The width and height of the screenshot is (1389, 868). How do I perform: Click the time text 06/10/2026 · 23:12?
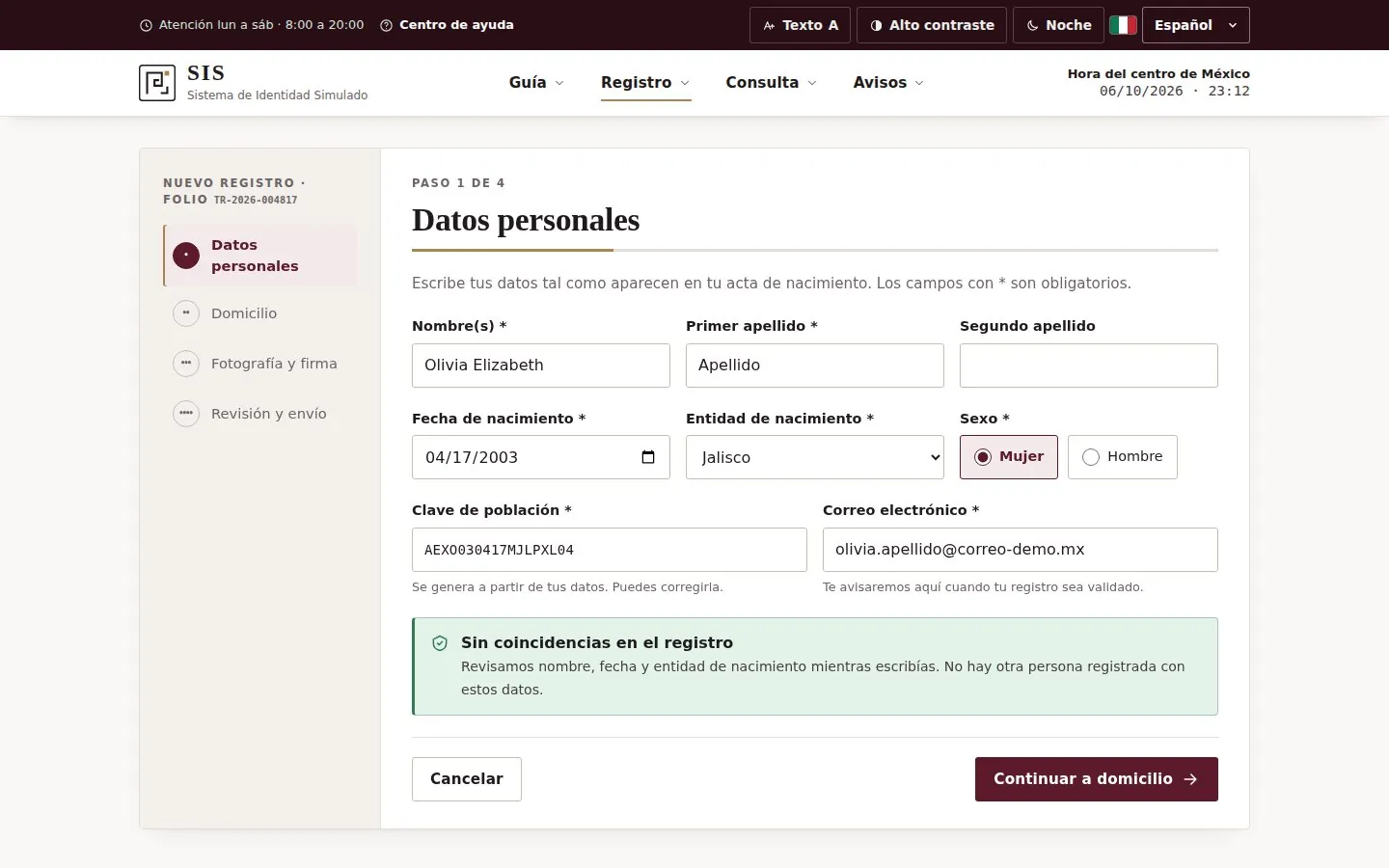(1175, 92)
